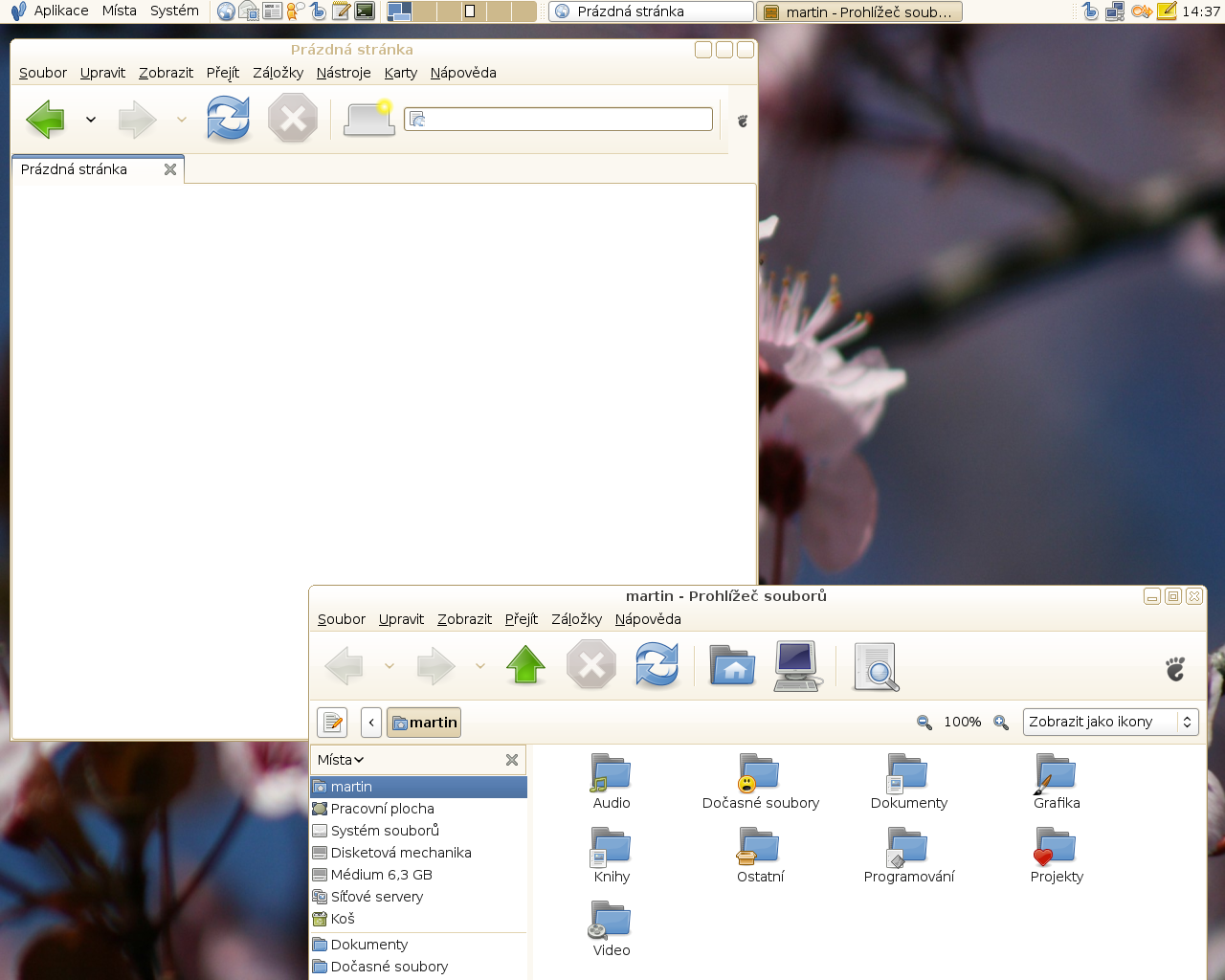Reload the page in Epiphany browser
Viewport: 1225px width, 980px height.
click(x=228, y=120)
